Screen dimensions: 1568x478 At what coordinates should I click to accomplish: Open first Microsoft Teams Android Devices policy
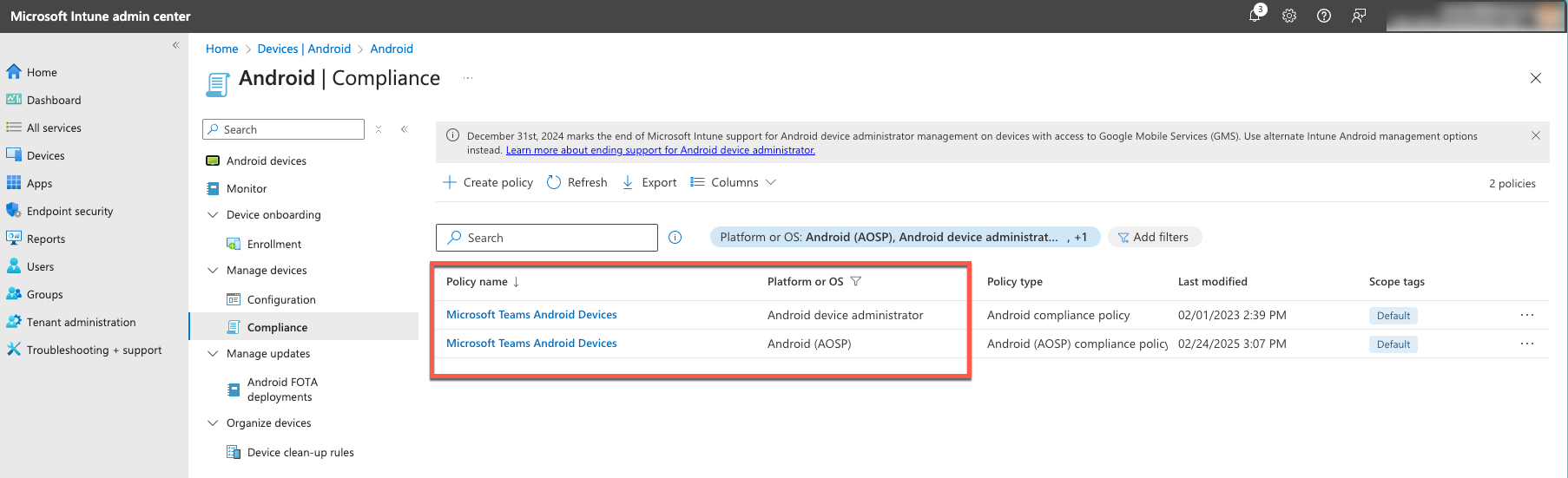(x=531, y=315)
